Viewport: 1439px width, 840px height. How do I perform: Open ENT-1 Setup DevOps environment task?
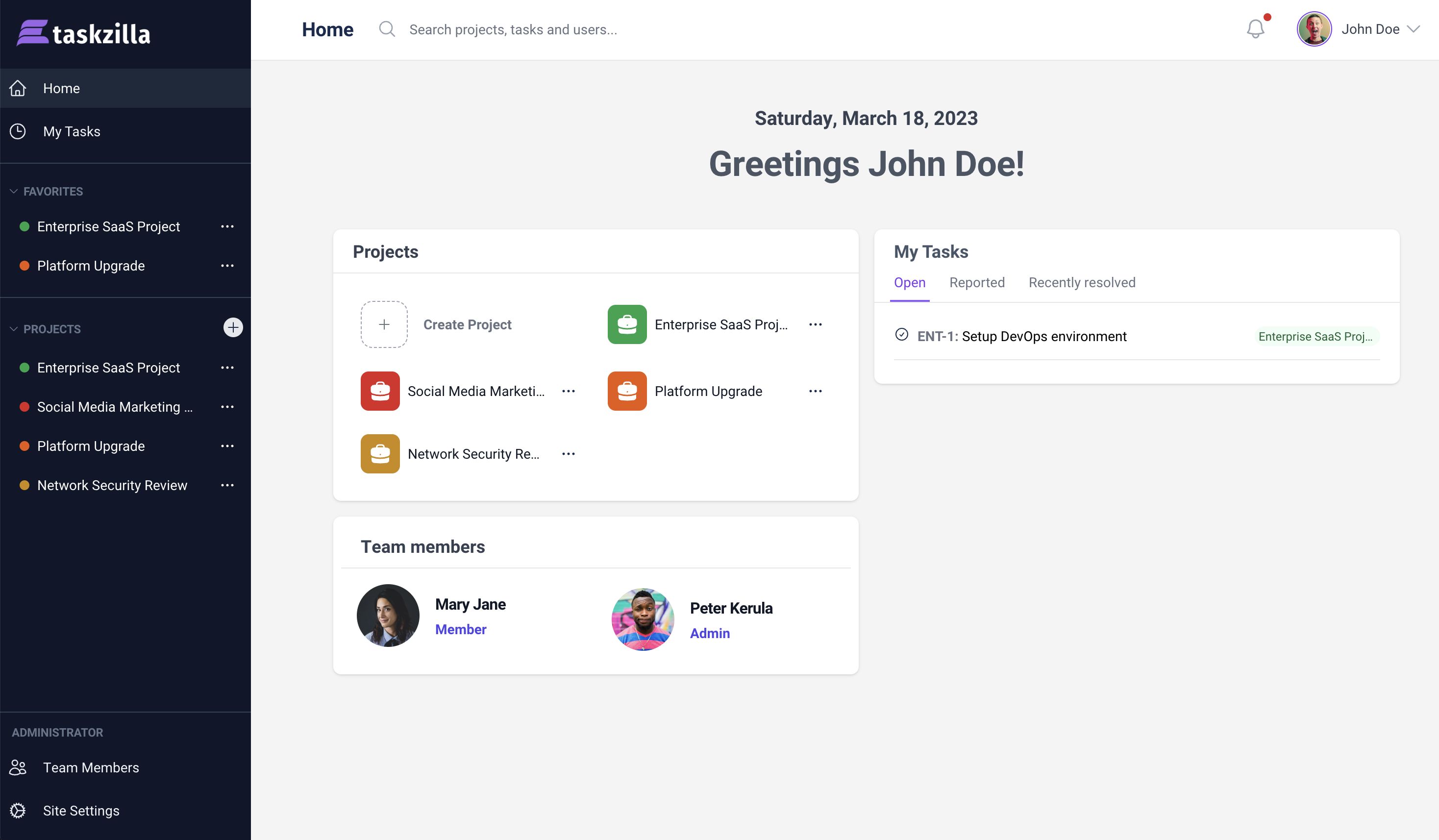pyautogui.click(x=1044, y=336)
